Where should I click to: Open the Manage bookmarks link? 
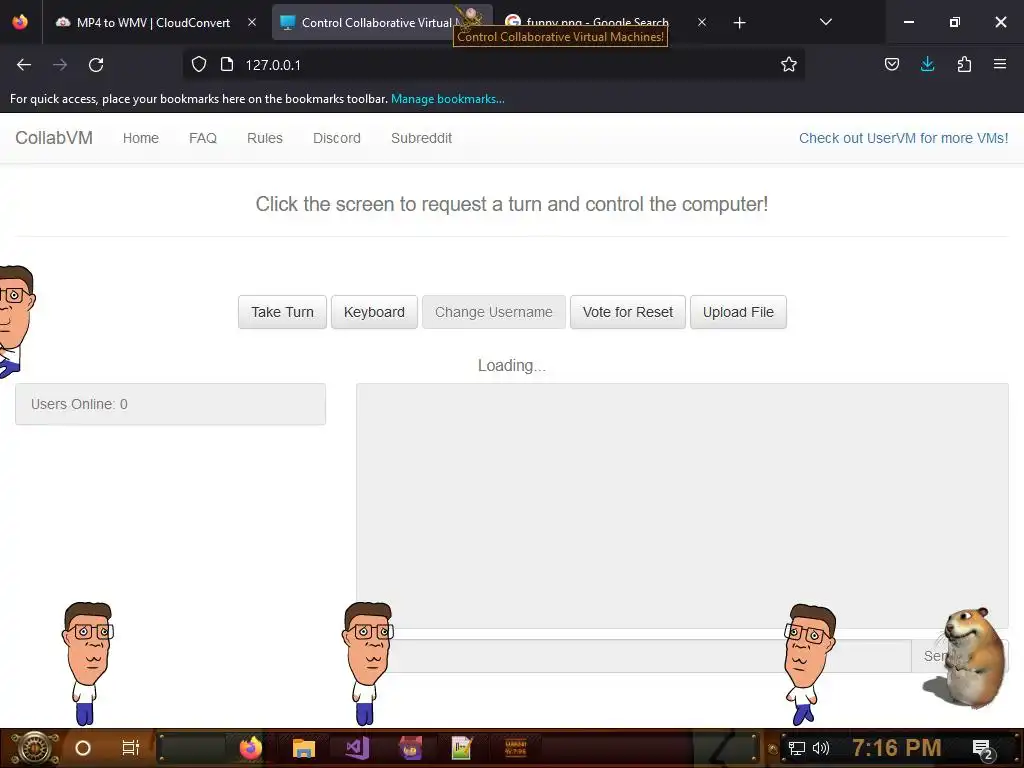point(447,99)
